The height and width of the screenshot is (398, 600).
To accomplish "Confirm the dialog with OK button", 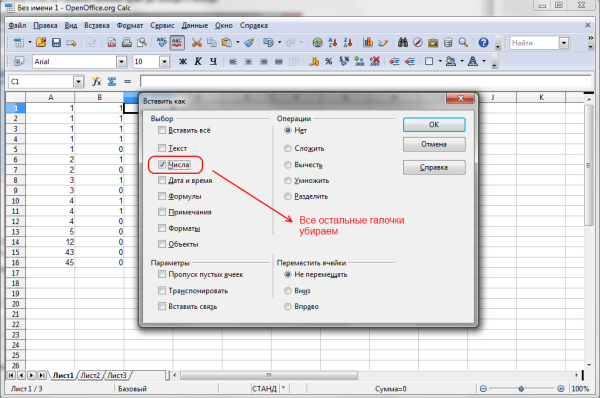I will coord(434,125).
